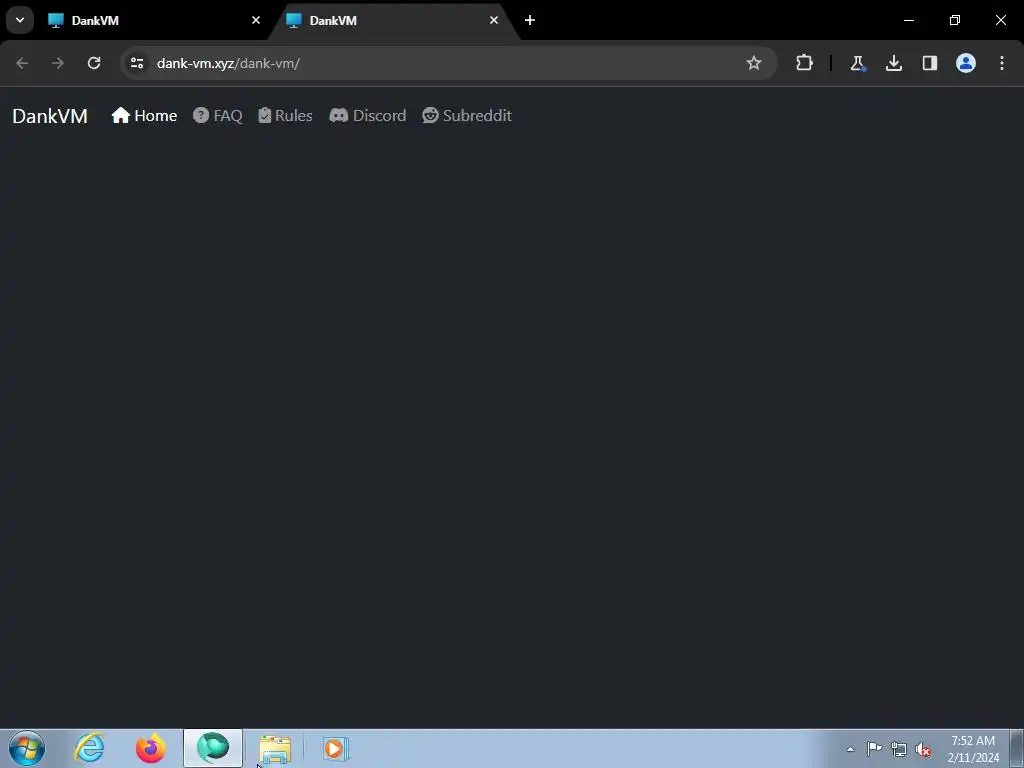Go back to previous page
The image size is (1024, 768).
22,63
